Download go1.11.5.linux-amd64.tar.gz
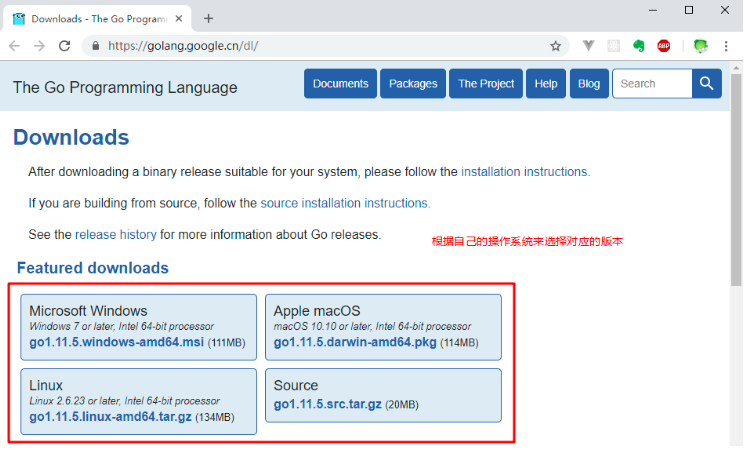The image size is (745, 461). pos(110,416)
